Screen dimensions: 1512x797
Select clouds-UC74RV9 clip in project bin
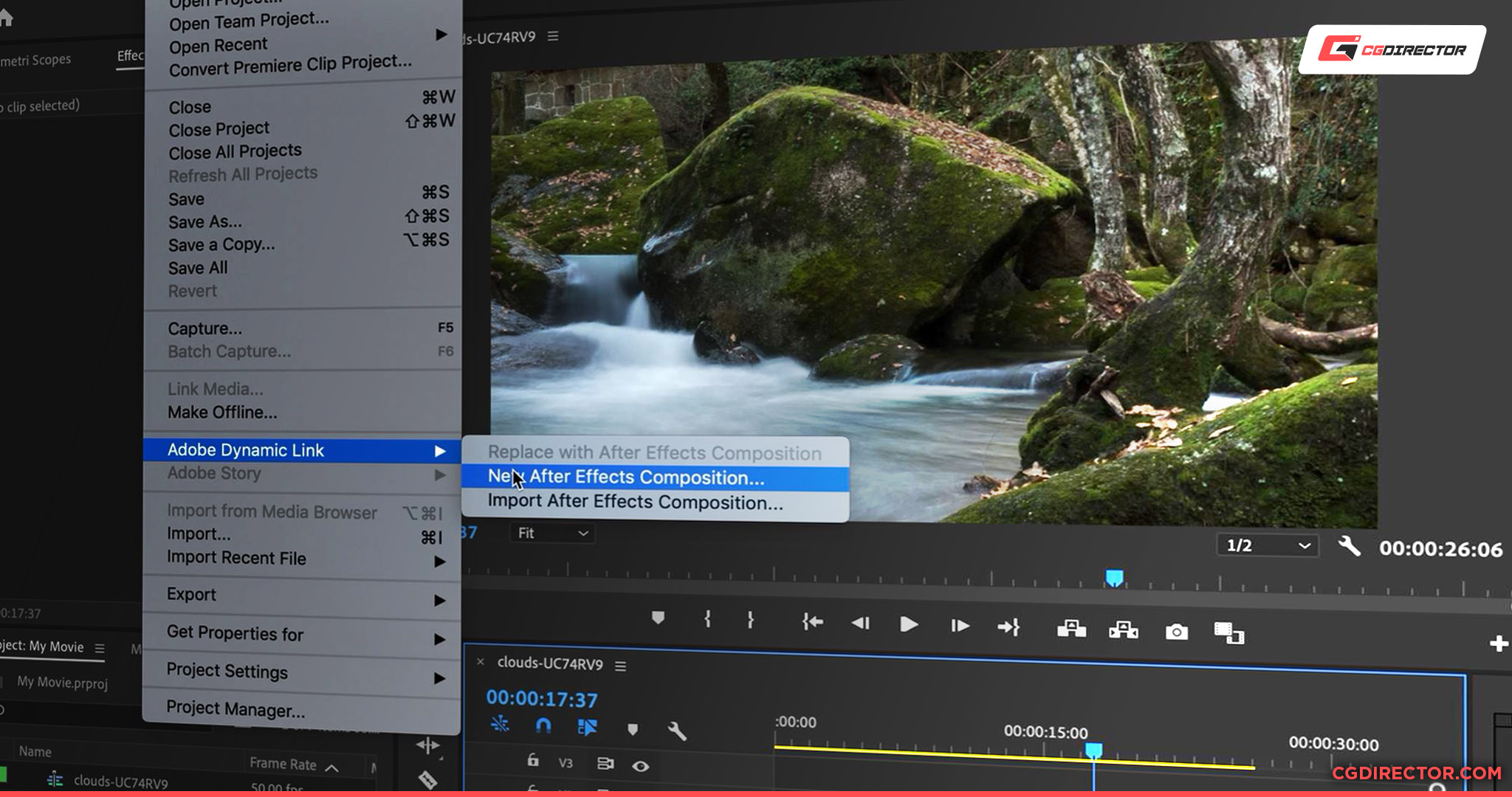click(121, 782)
